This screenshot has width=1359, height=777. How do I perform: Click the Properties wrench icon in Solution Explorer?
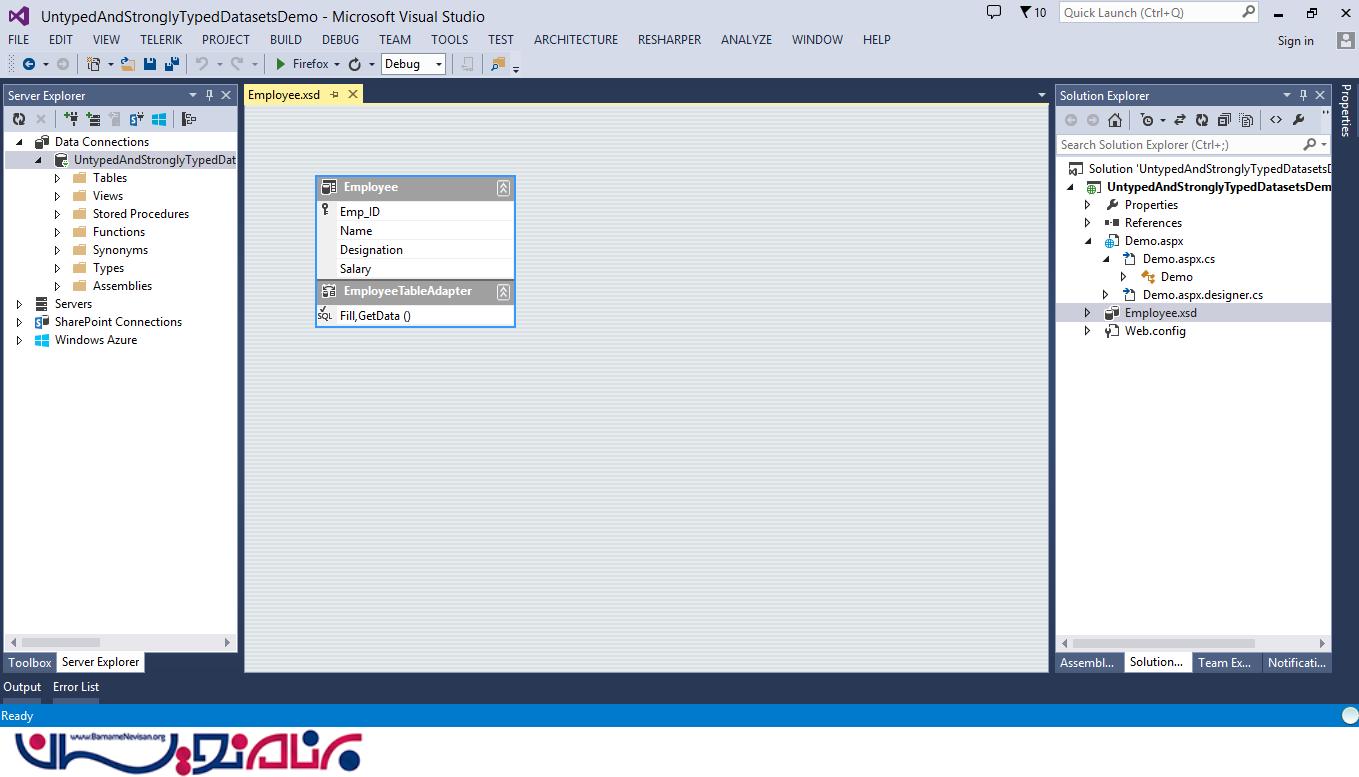coord(1298,120)
